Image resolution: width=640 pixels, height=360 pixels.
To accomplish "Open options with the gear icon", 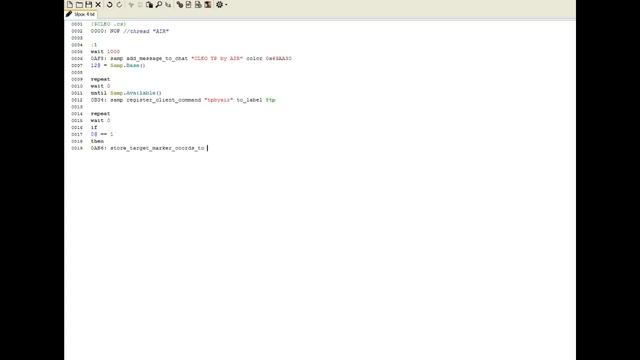I will pos(220,4).
